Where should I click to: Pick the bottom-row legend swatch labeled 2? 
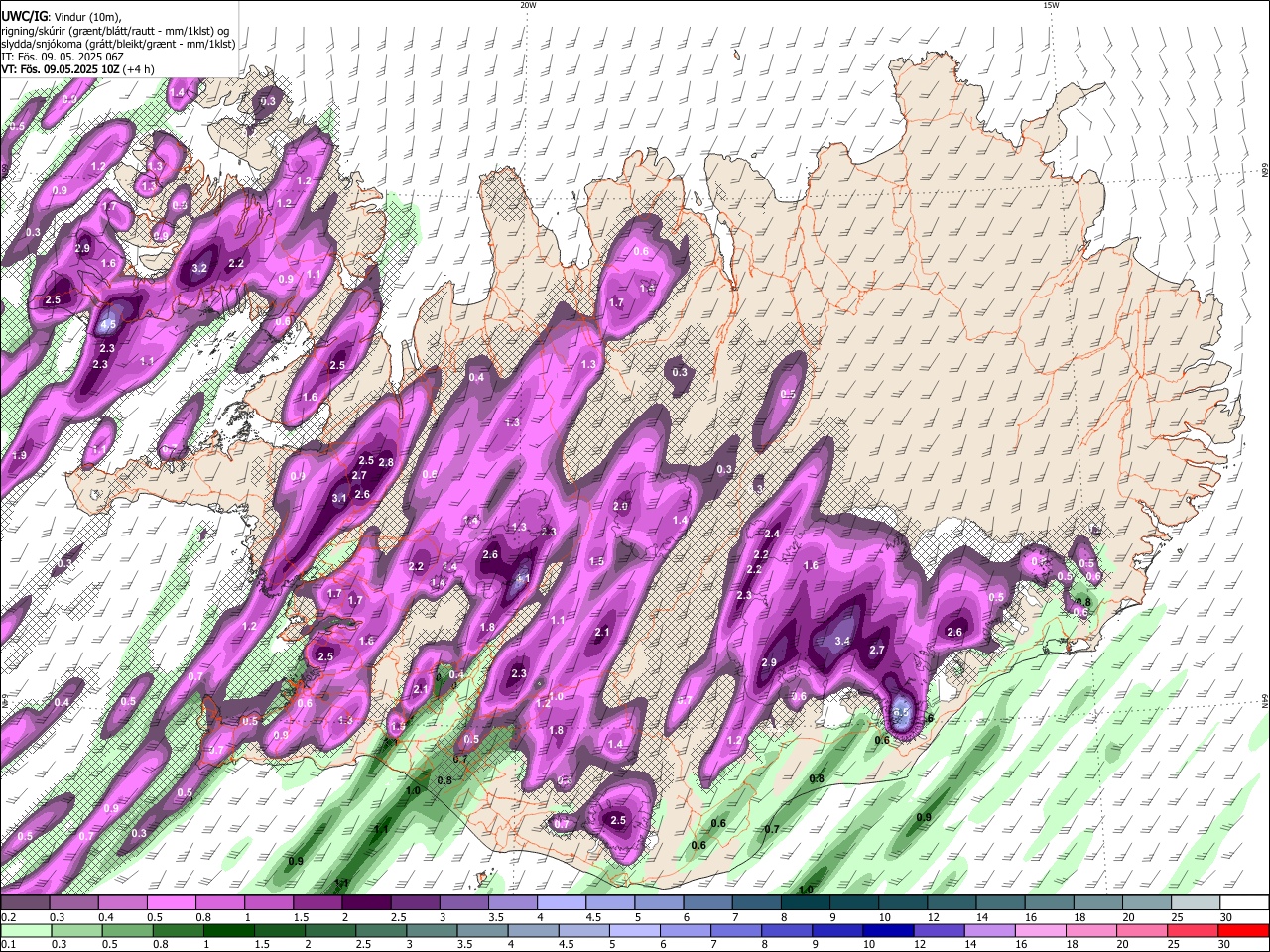click(330, 930)
